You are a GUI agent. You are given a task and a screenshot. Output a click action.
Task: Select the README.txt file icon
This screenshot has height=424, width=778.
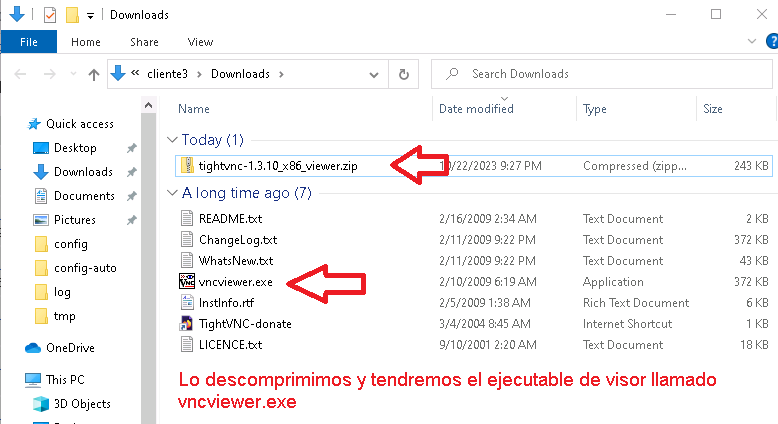point(187,219)
